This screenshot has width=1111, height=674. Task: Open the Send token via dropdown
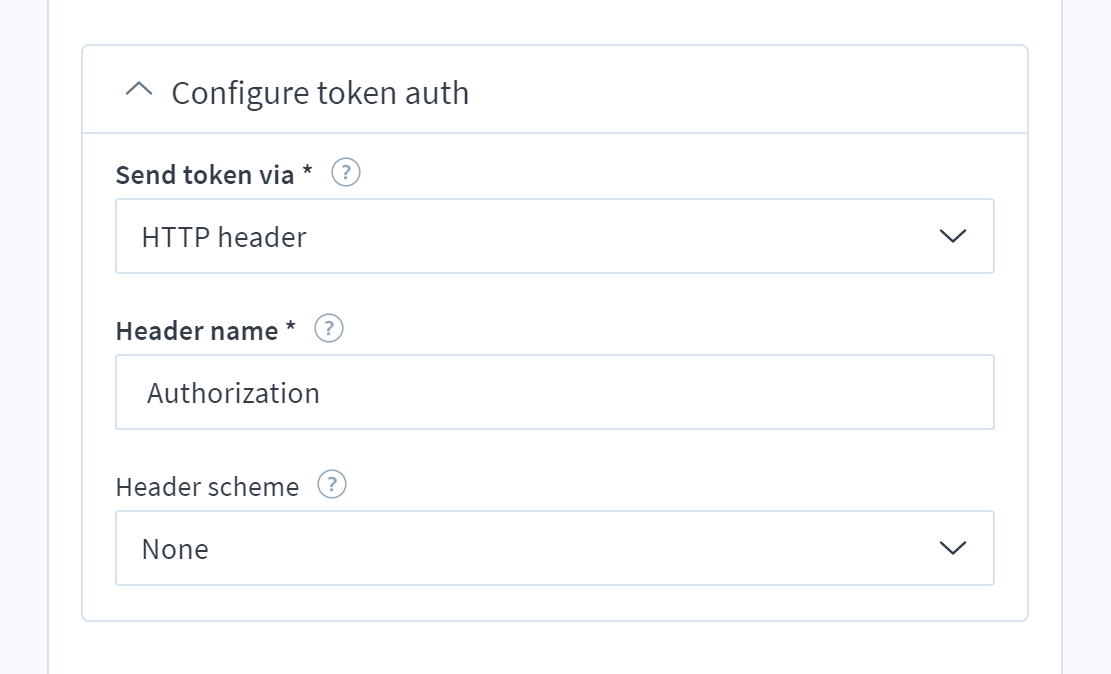pyautogui.click(x=555, y=236)
